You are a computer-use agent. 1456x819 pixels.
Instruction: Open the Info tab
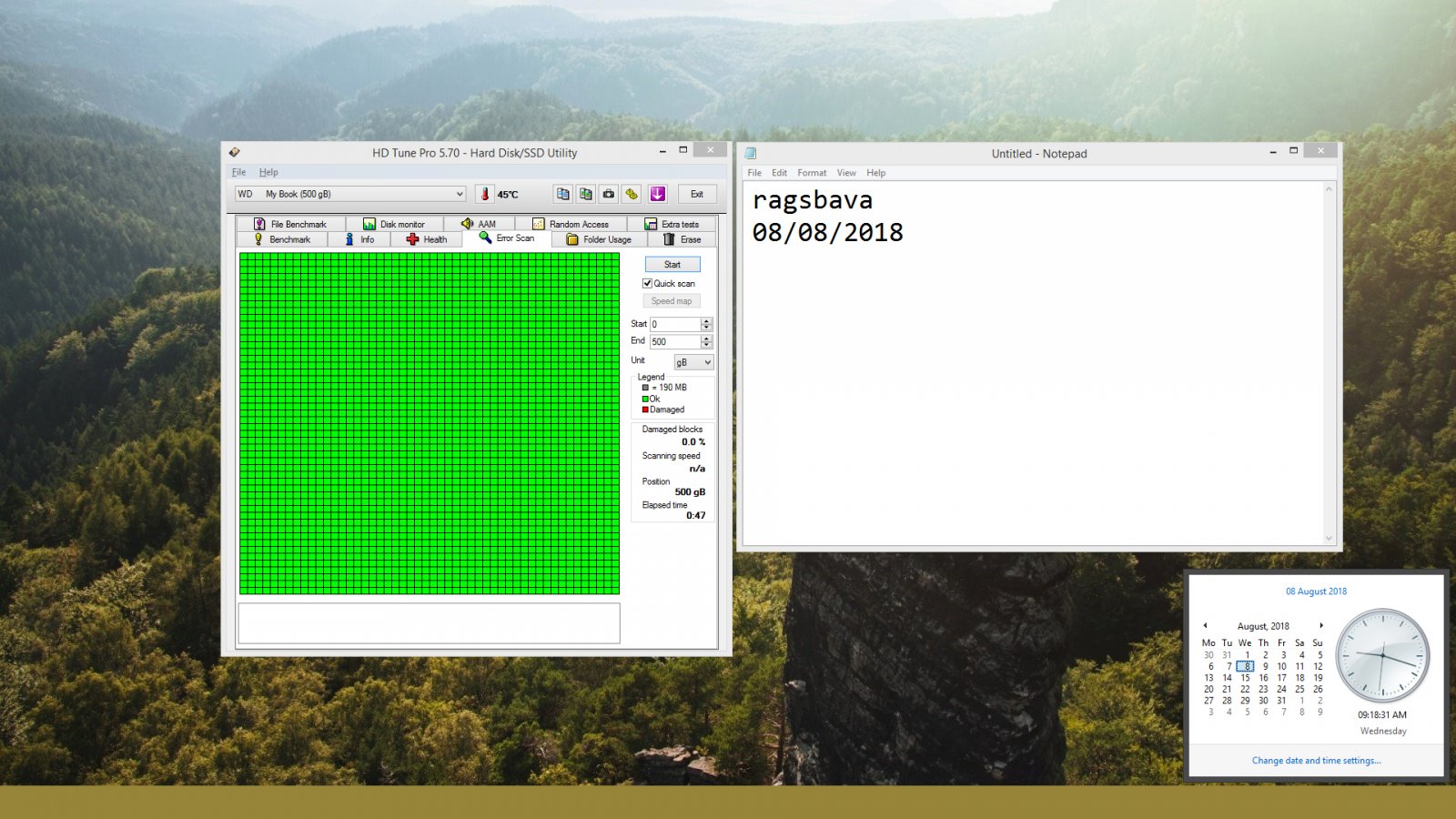pyautogui.click(x=359, y=239)
